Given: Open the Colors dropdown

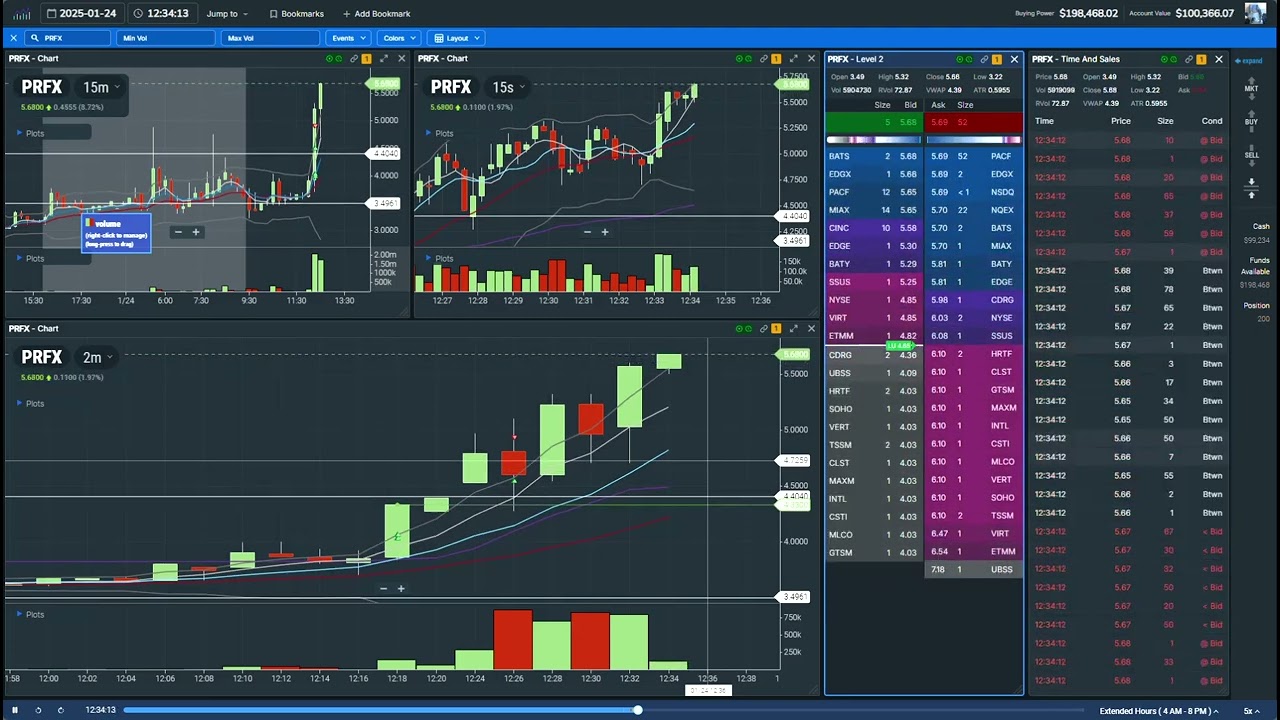Looking at the screenshot, I should coord(399,38).
